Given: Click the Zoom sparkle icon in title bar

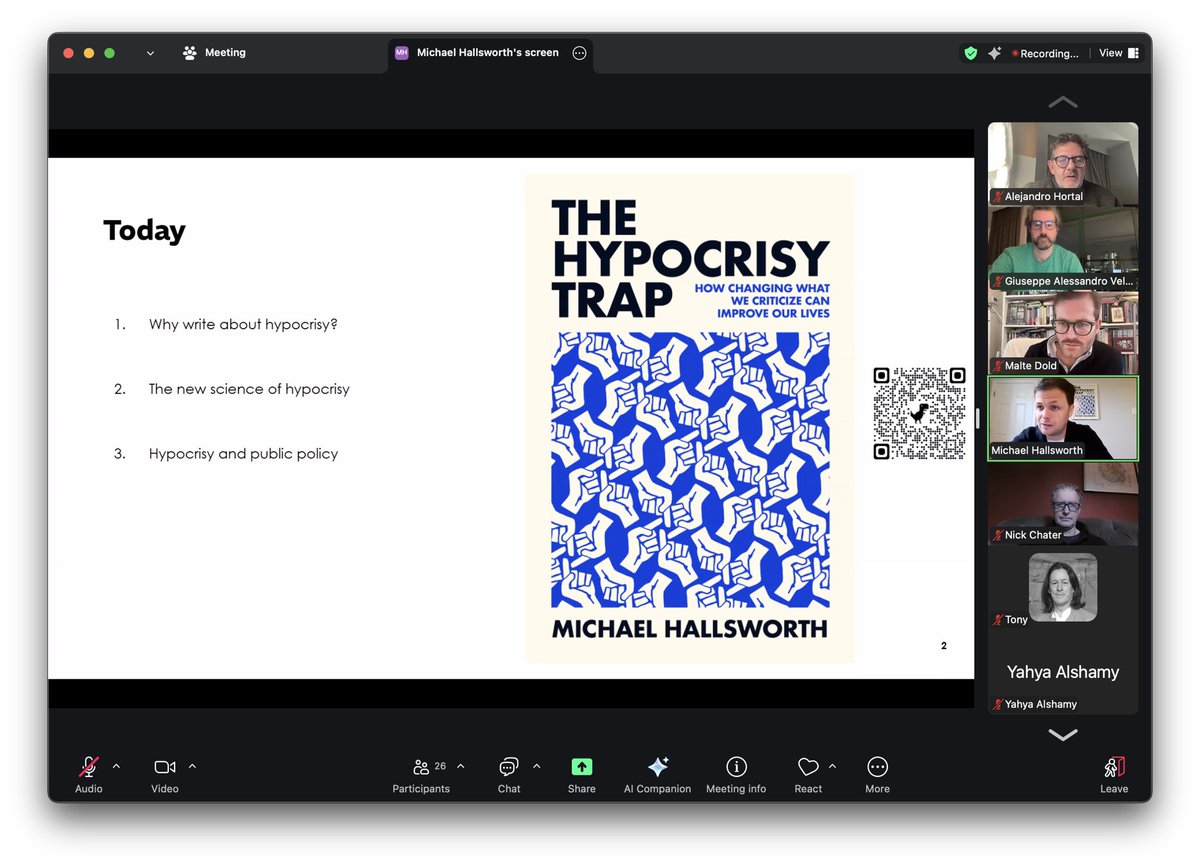Looking at the screenshot, I should (995, 53).
